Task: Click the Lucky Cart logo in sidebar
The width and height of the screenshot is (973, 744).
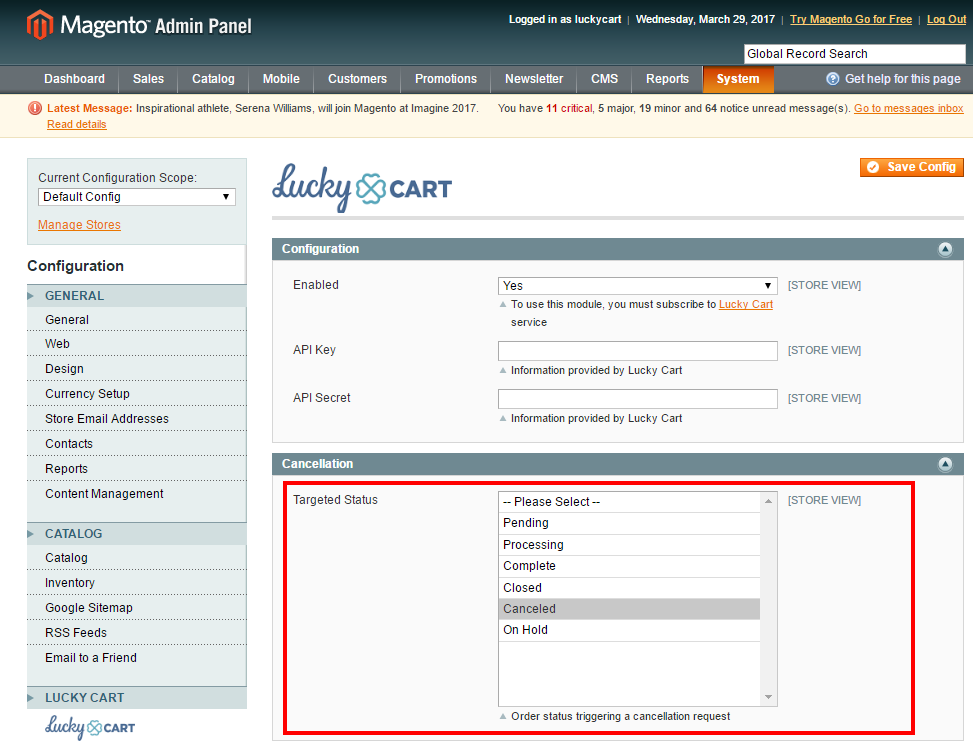Action: [90, 727]
